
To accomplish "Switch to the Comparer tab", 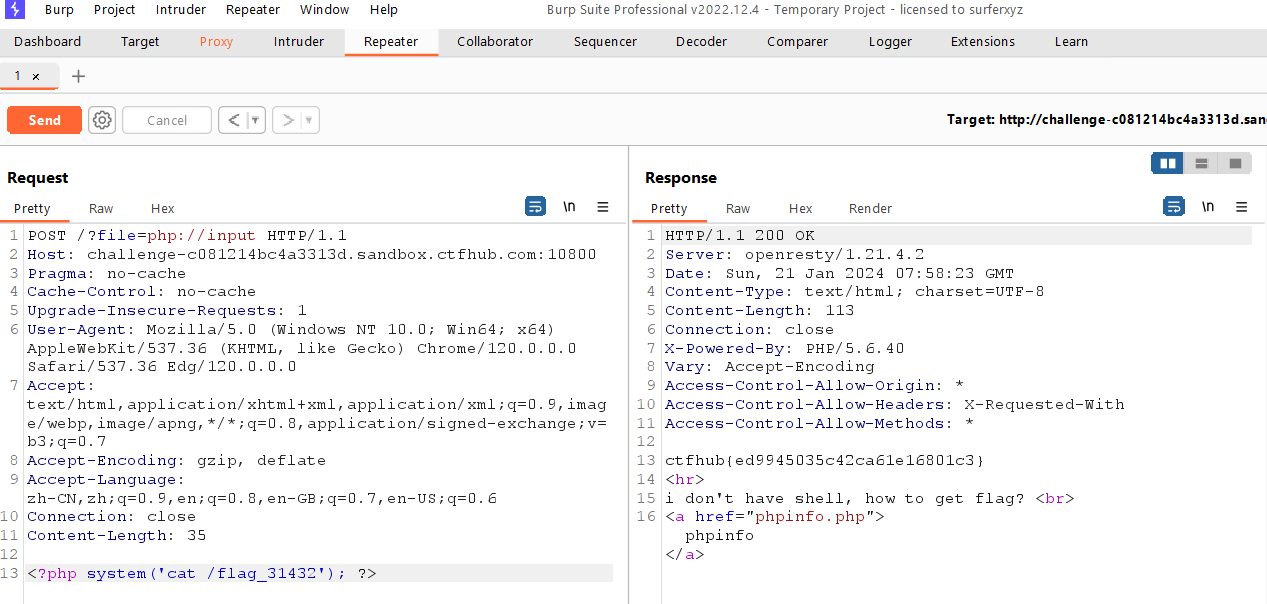I will [x=797, y=41].
